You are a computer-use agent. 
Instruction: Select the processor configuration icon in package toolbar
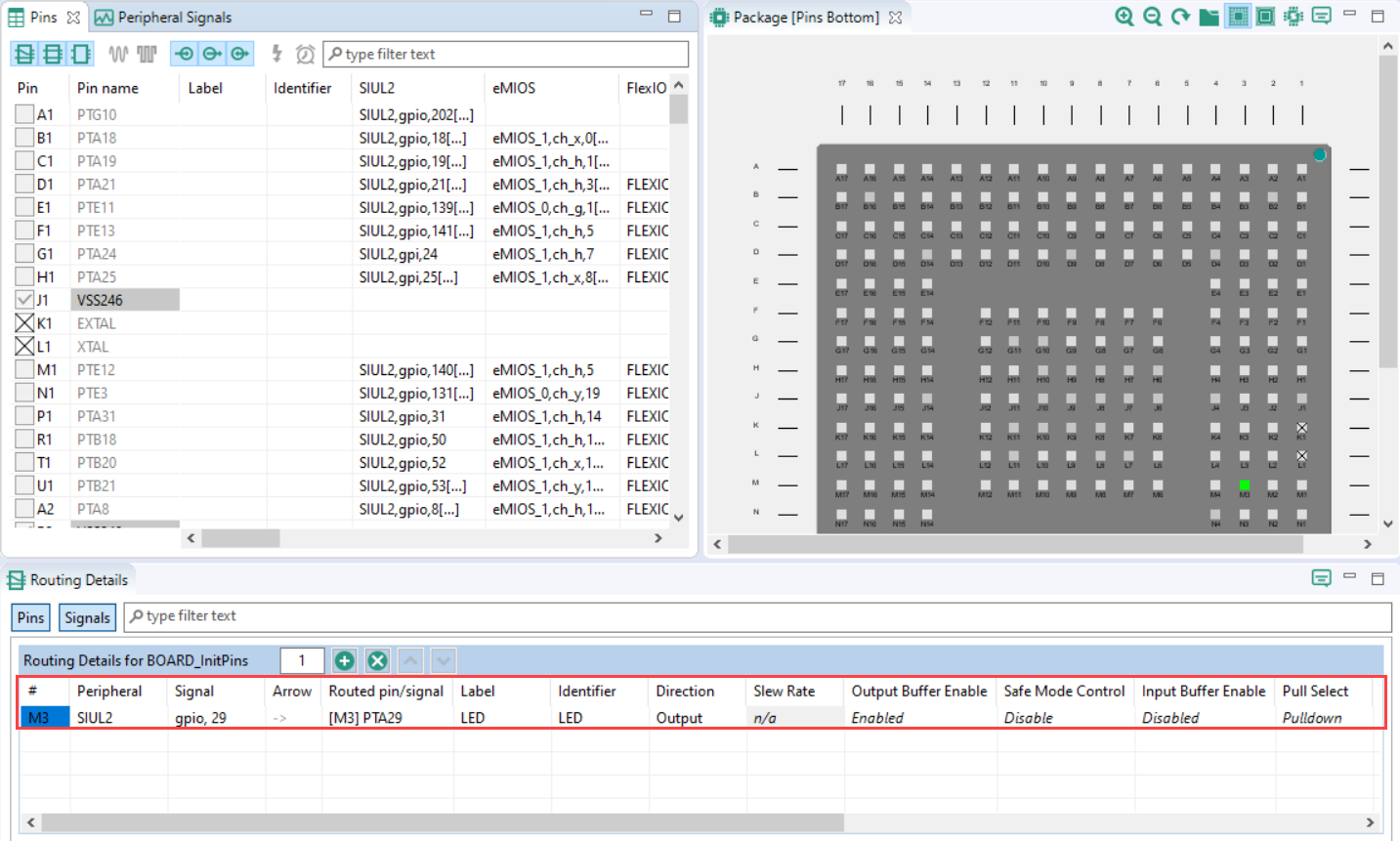point(1293,17)
